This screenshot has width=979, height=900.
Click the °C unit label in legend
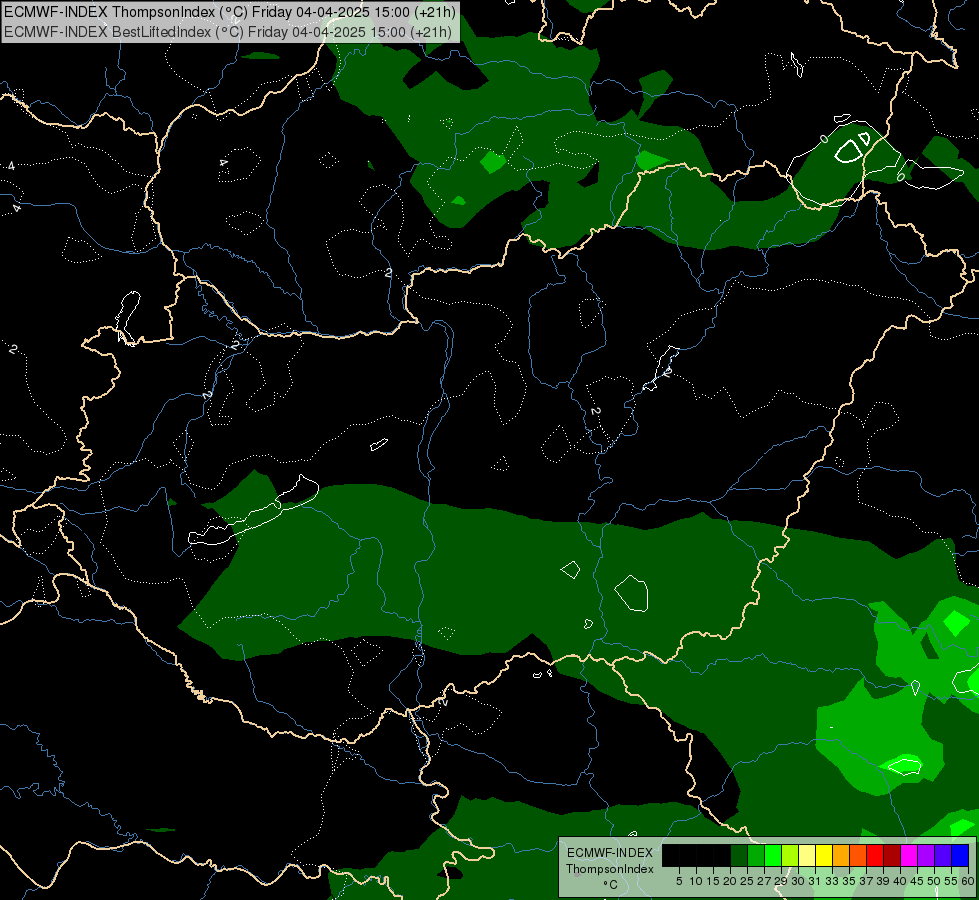[610, 884]
